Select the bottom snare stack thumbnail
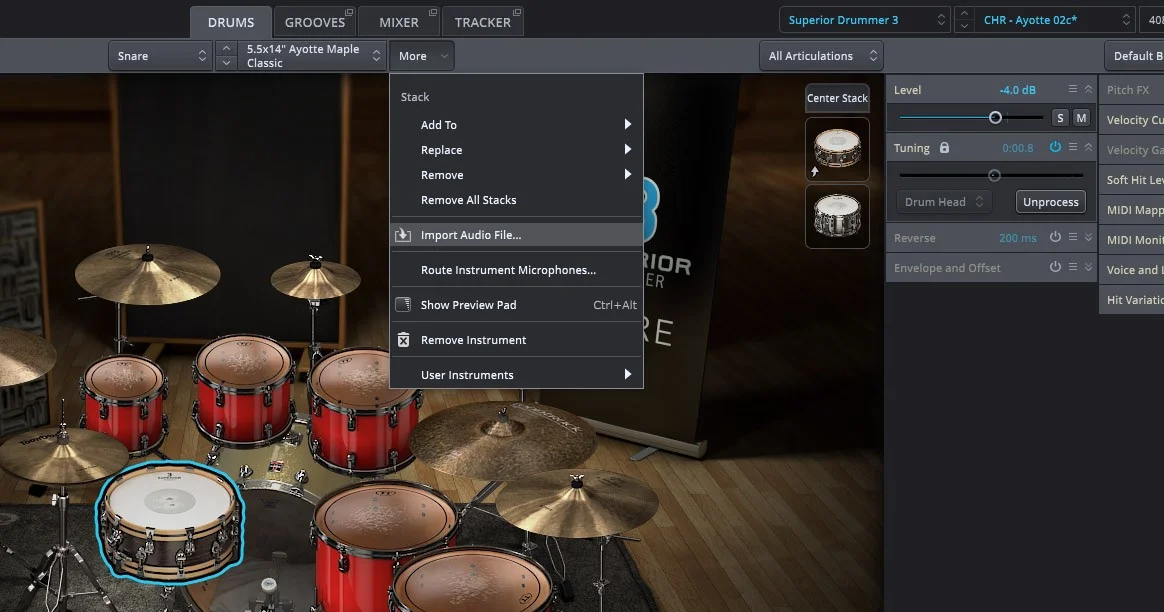 (837, 216)
